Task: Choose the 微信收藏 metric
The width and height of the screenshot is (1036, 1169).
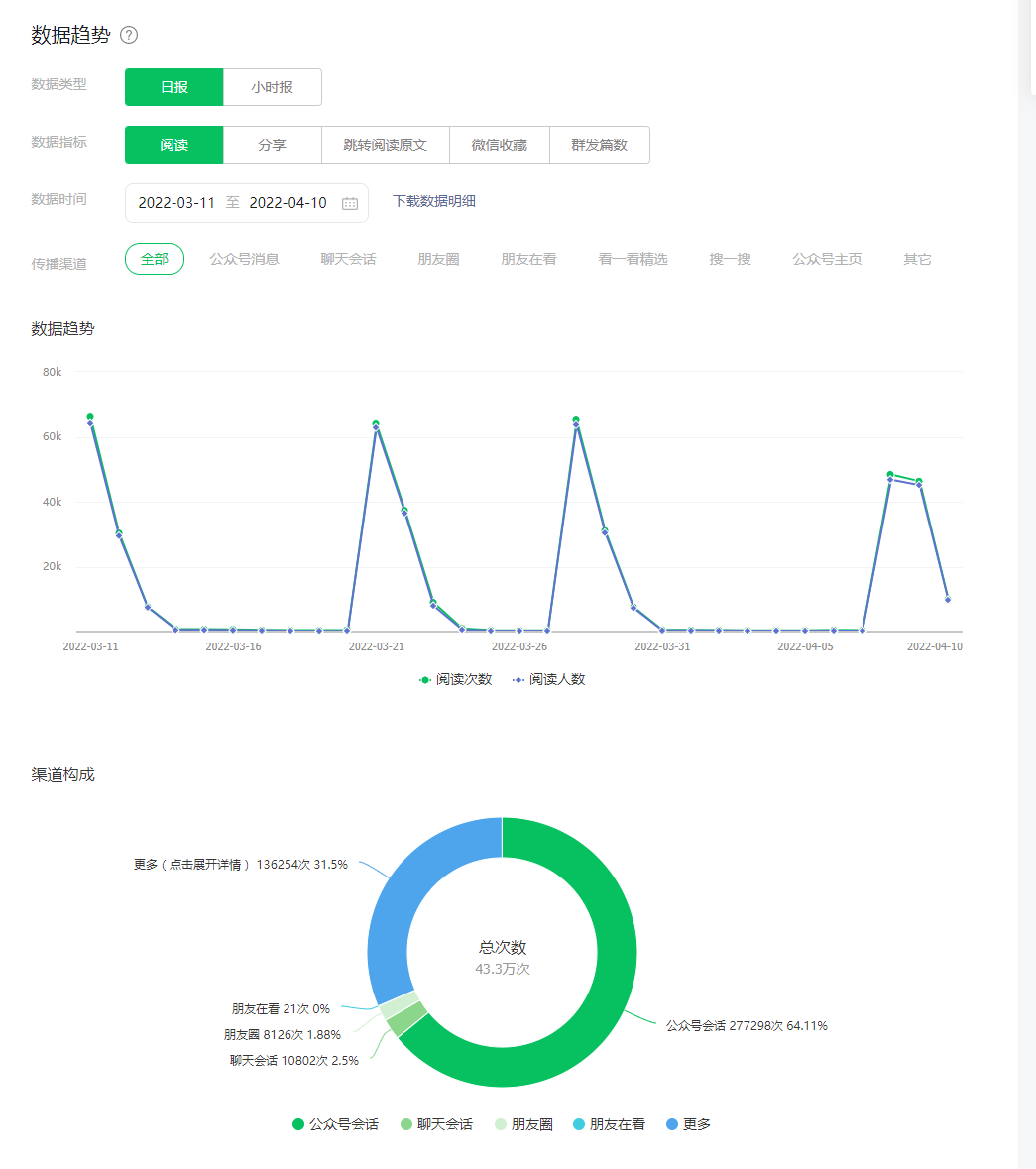Action: (x=499, y=145)
